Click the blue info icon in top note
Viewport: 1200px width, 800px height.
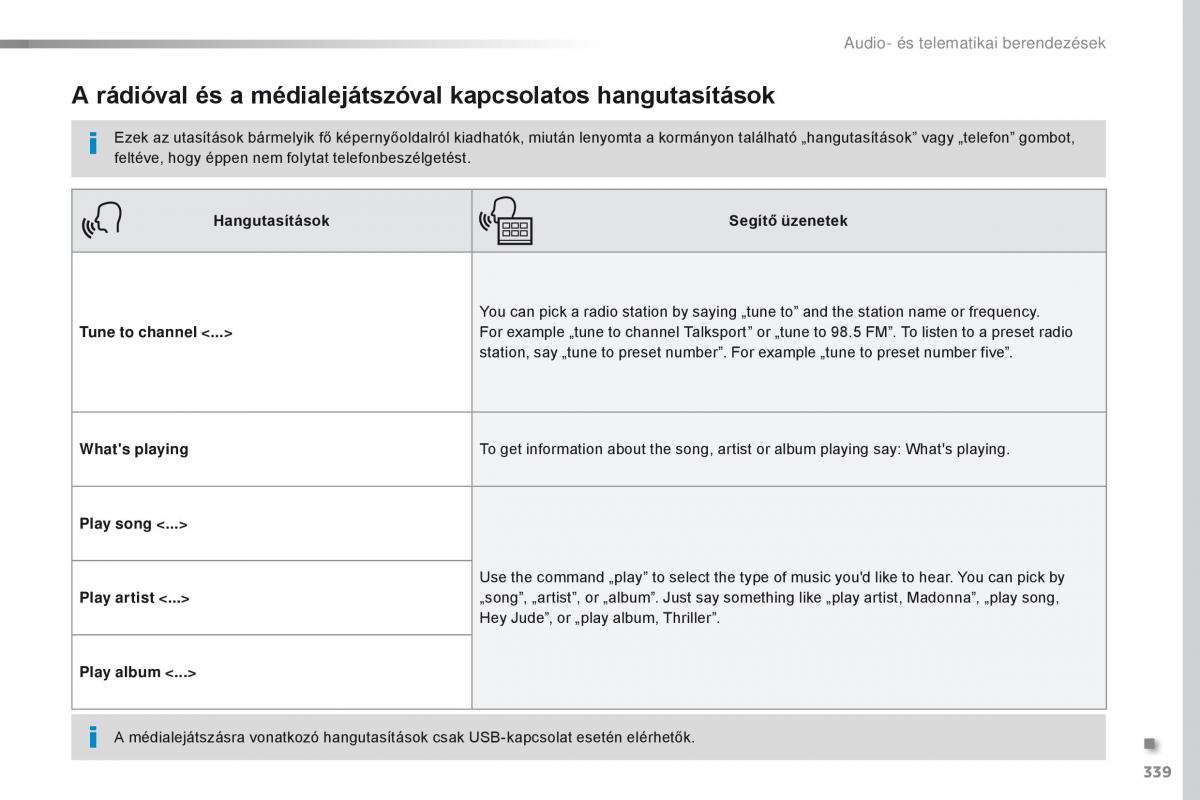coord(93,143)
